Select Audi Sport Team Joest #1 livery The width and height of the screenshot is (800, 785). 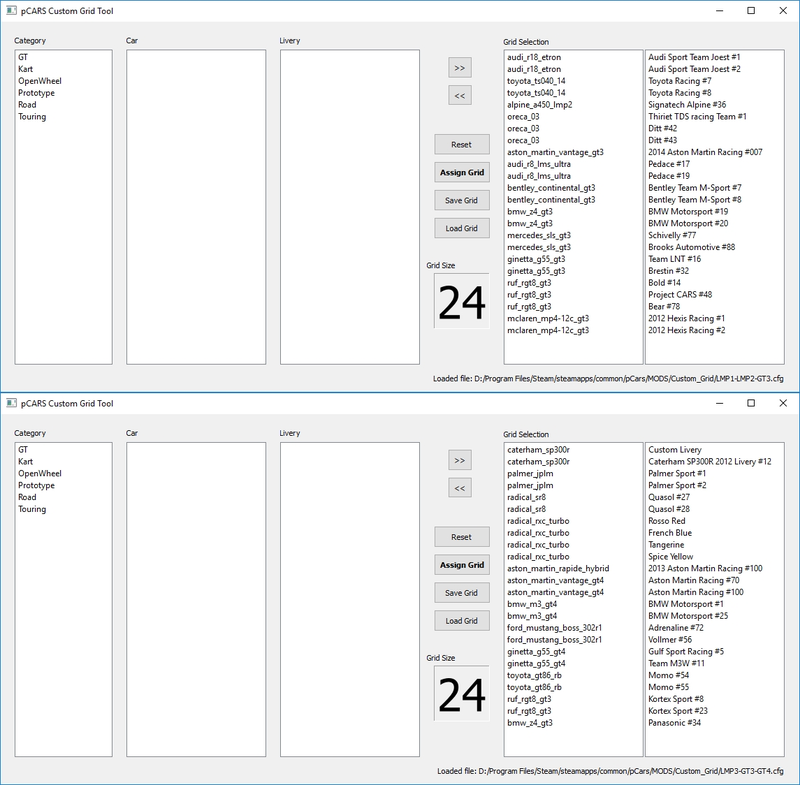point(694,57)
